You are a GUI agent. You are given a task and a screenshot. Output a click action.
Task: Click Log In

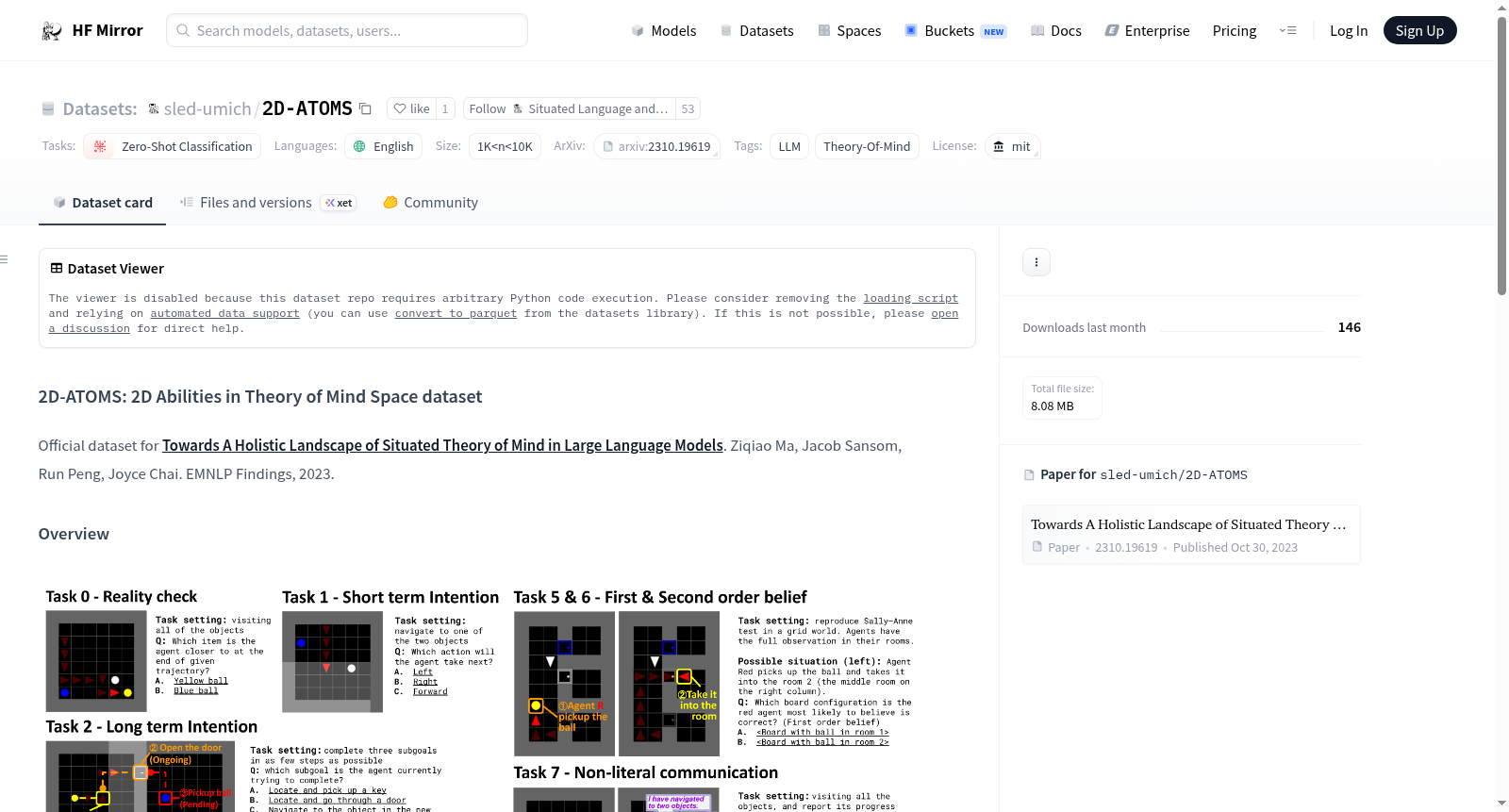click(x=1349, y=31)
